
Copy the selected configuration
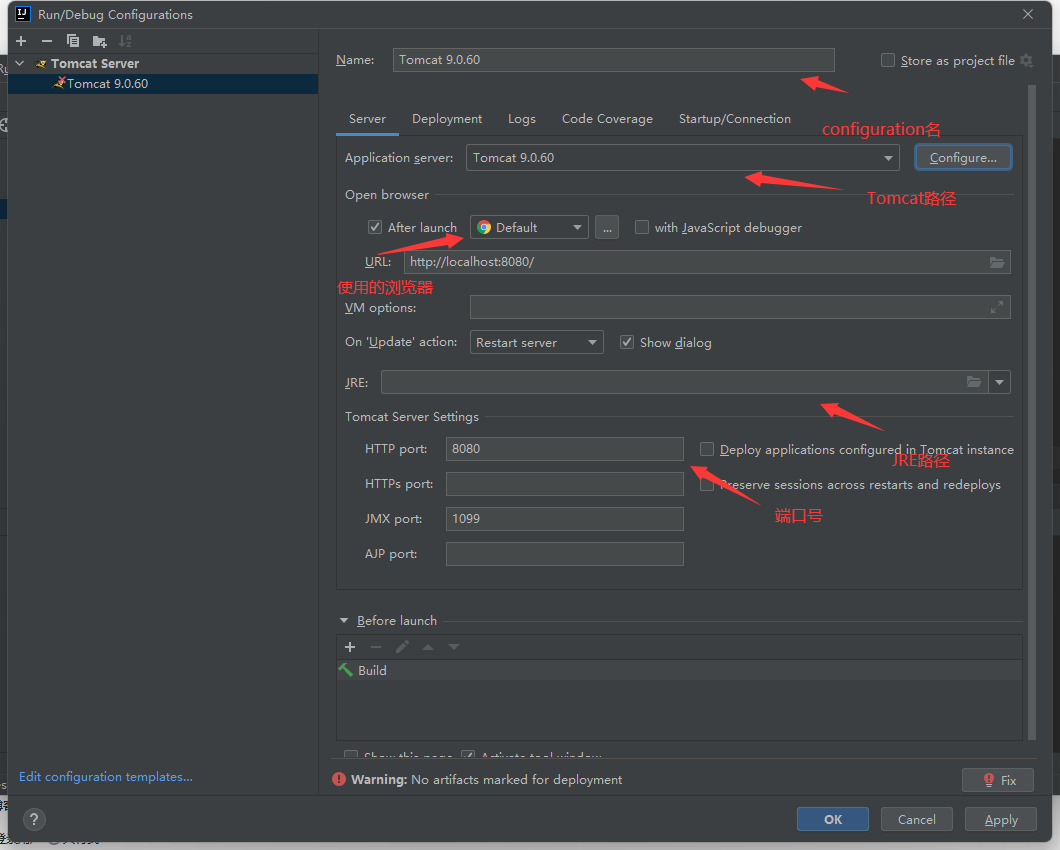pos(73,41)
